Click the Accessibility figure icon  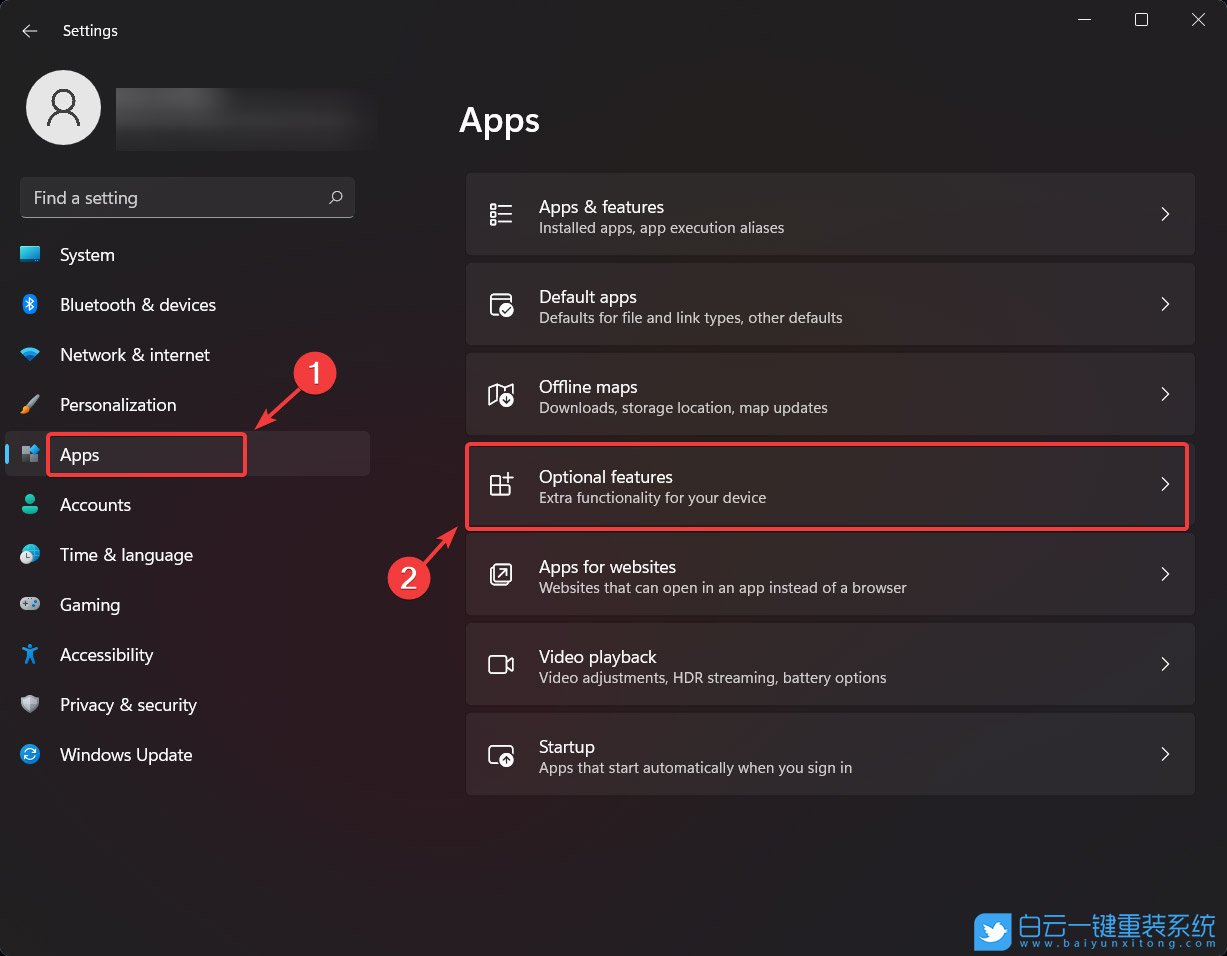point(30,655)
